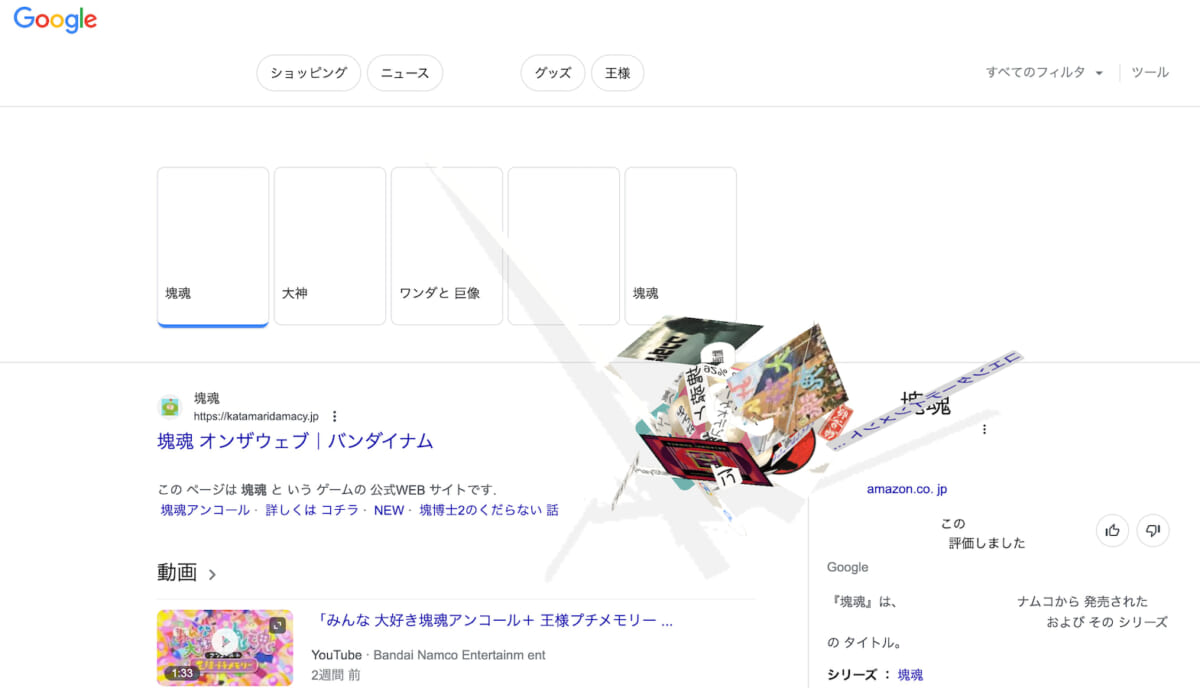
Task: Open the ツール menu
Action: click(x=1150, y=73)
